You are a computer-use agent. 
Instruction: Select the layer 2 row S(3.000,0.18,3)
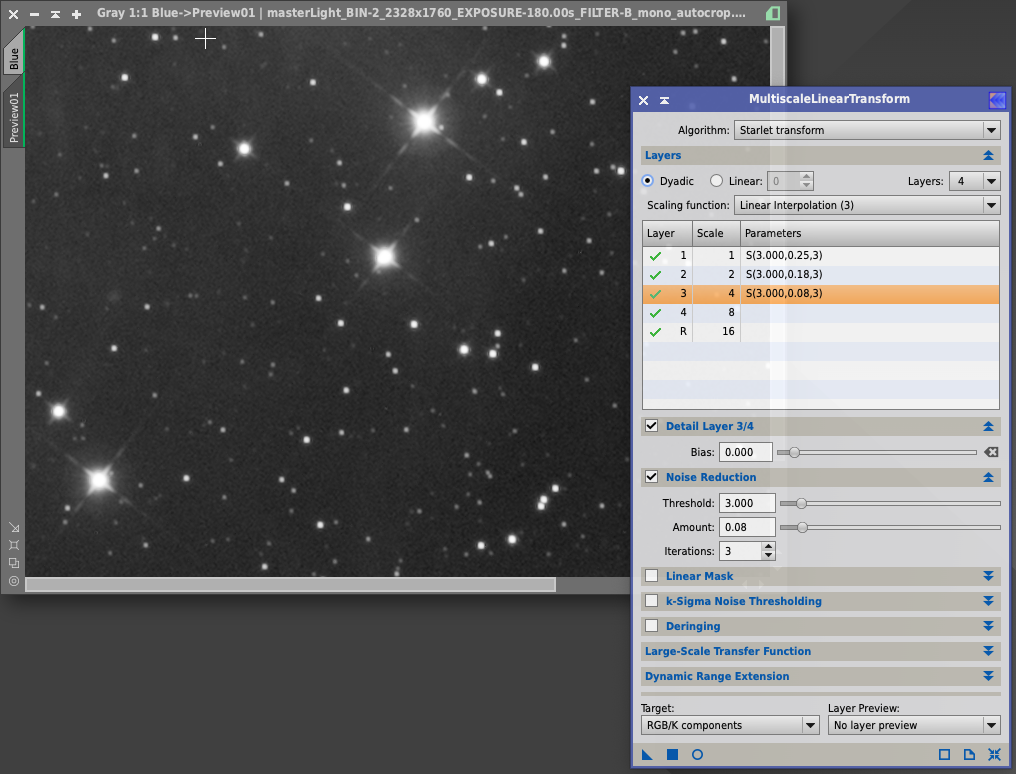tap(820, 275)
